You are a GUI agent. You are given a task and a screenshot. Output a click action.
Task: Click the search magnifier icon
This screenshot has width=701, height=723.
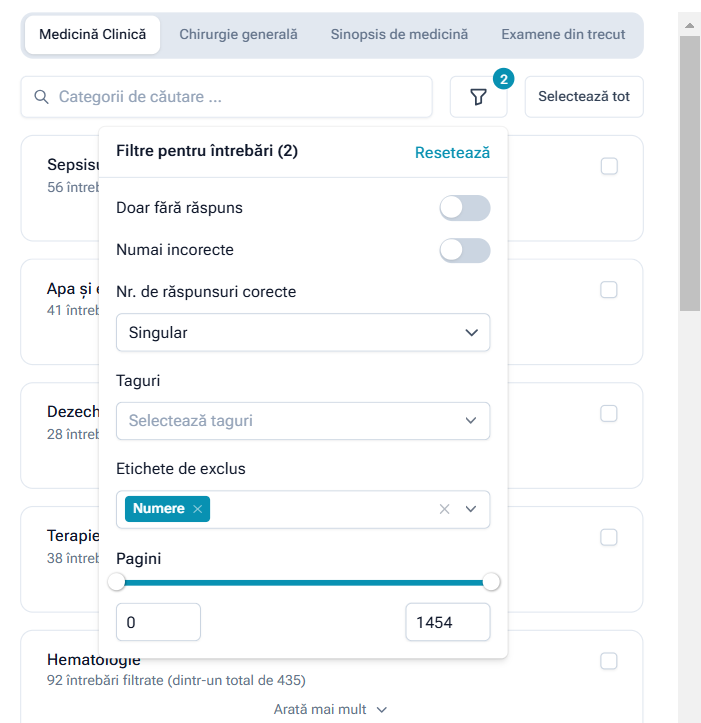[x=42, y=97]
